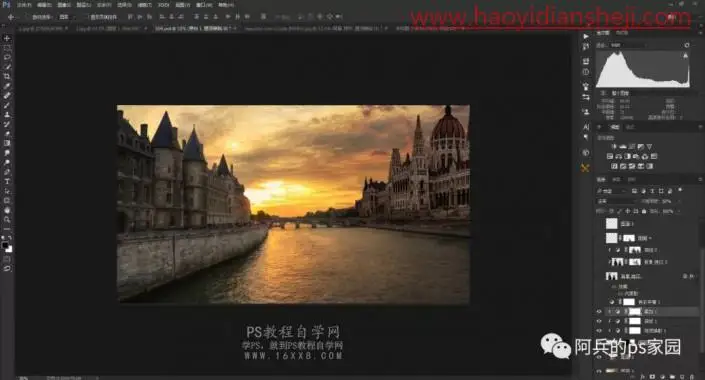The width and height of the screenshot is (705, 380).
Task: Open the Histogram panel flyout menu
Action: click(x=700, y=33)
